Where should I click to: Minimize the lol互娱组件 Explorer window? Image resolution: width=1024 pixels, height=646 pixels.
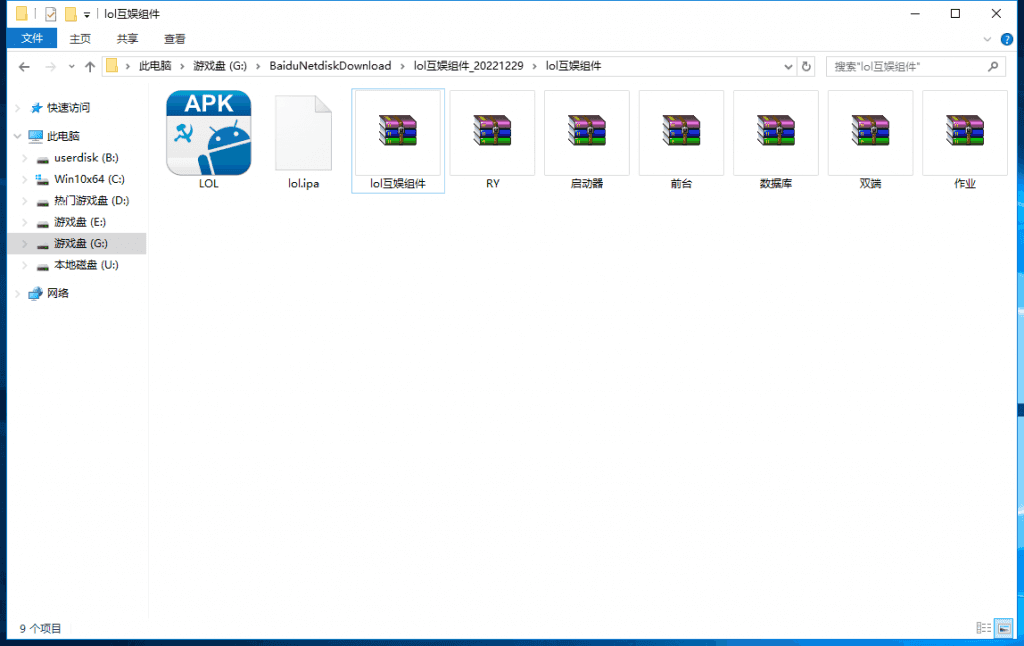coord(915,14)
